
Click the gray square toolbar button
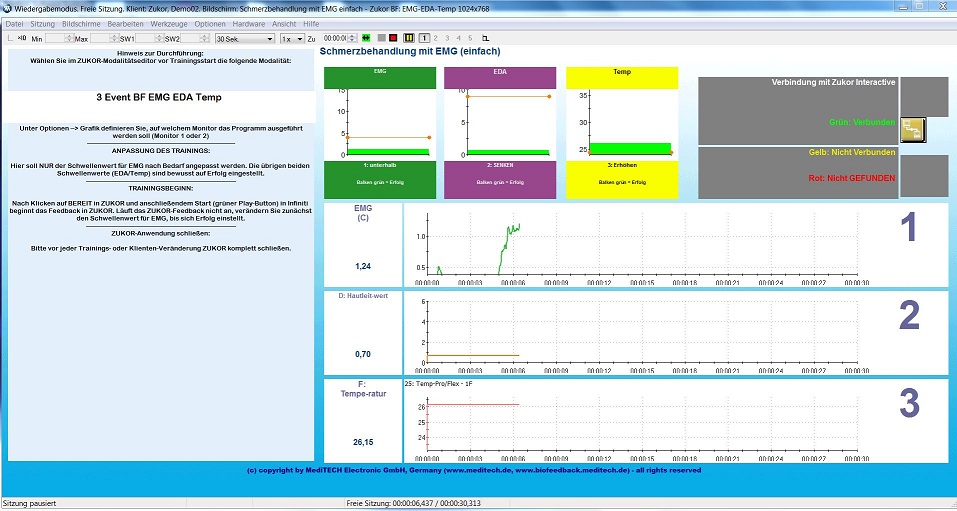pyautogui.click(x=381, y=38)
